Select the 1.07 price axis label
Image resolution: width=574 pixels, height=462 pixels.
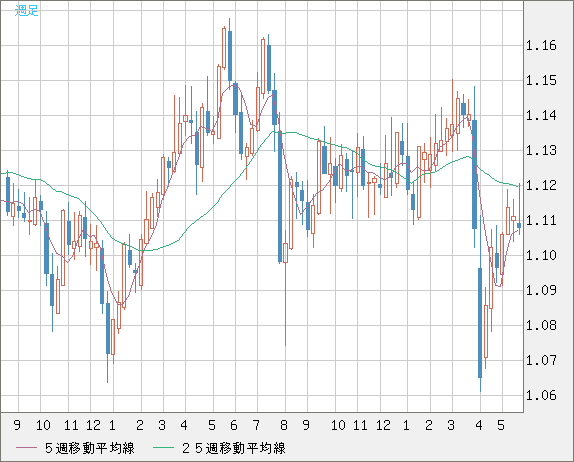(x=541, y=360)
